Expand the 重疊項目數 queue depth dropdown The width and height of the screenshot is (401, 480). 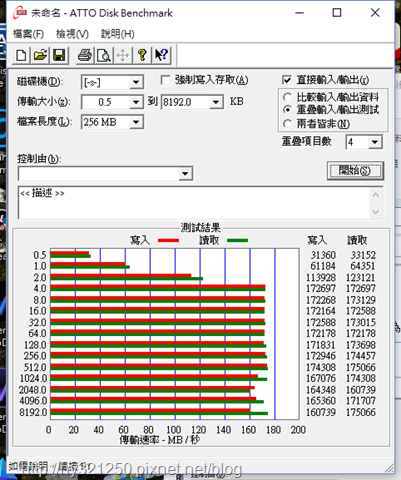pyautogui.click(x=375, y=142)
